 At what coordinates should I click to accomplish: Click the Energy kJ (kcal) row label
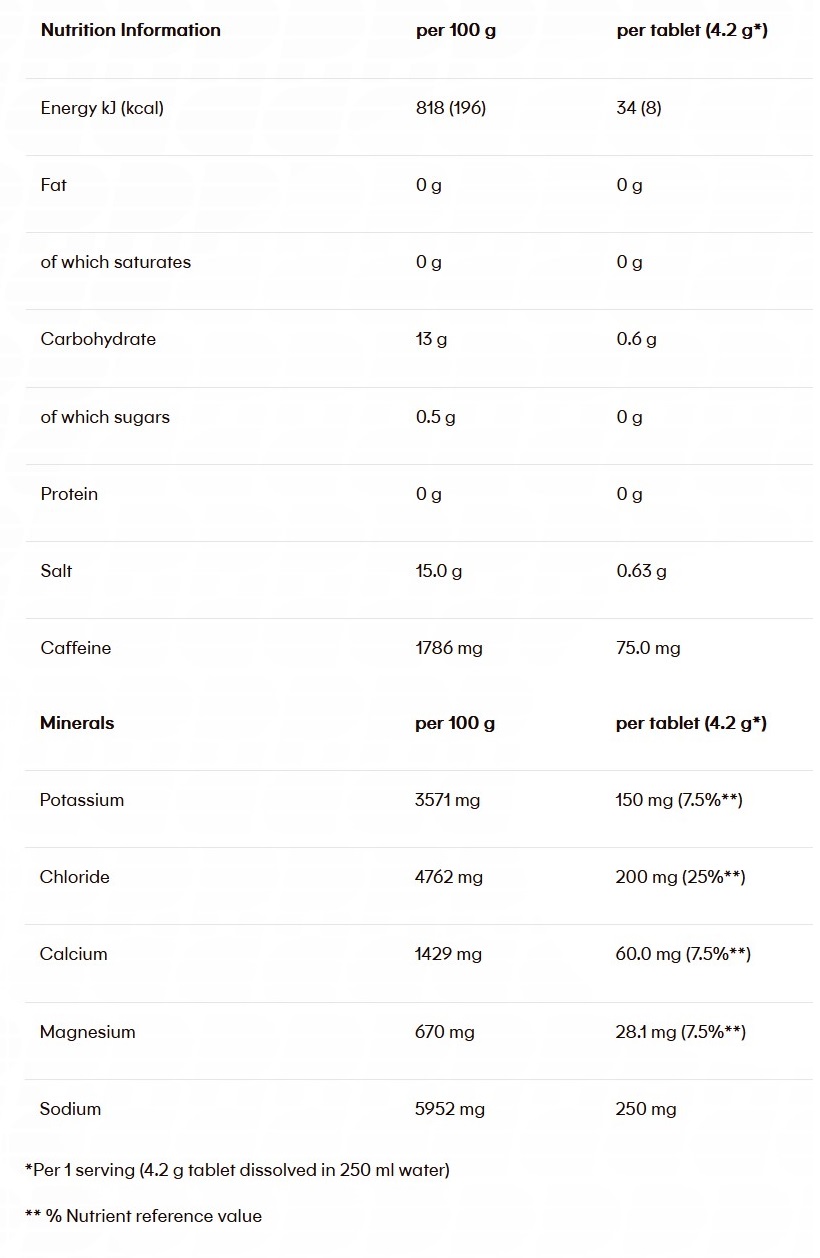point(102,108)
